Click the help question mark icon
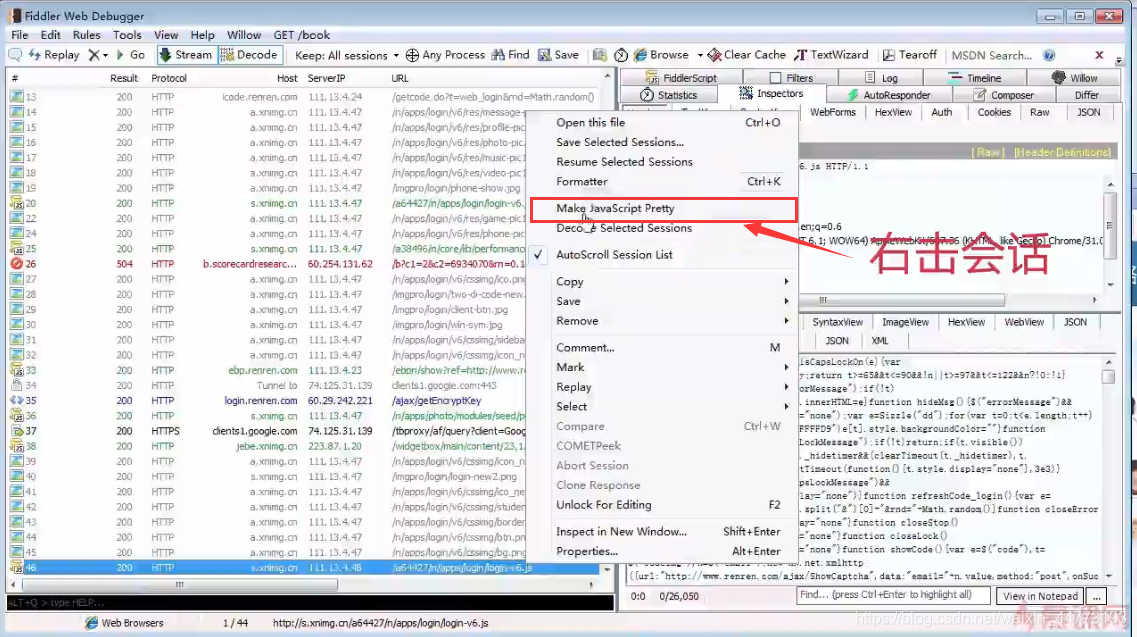 (1049, 55)
